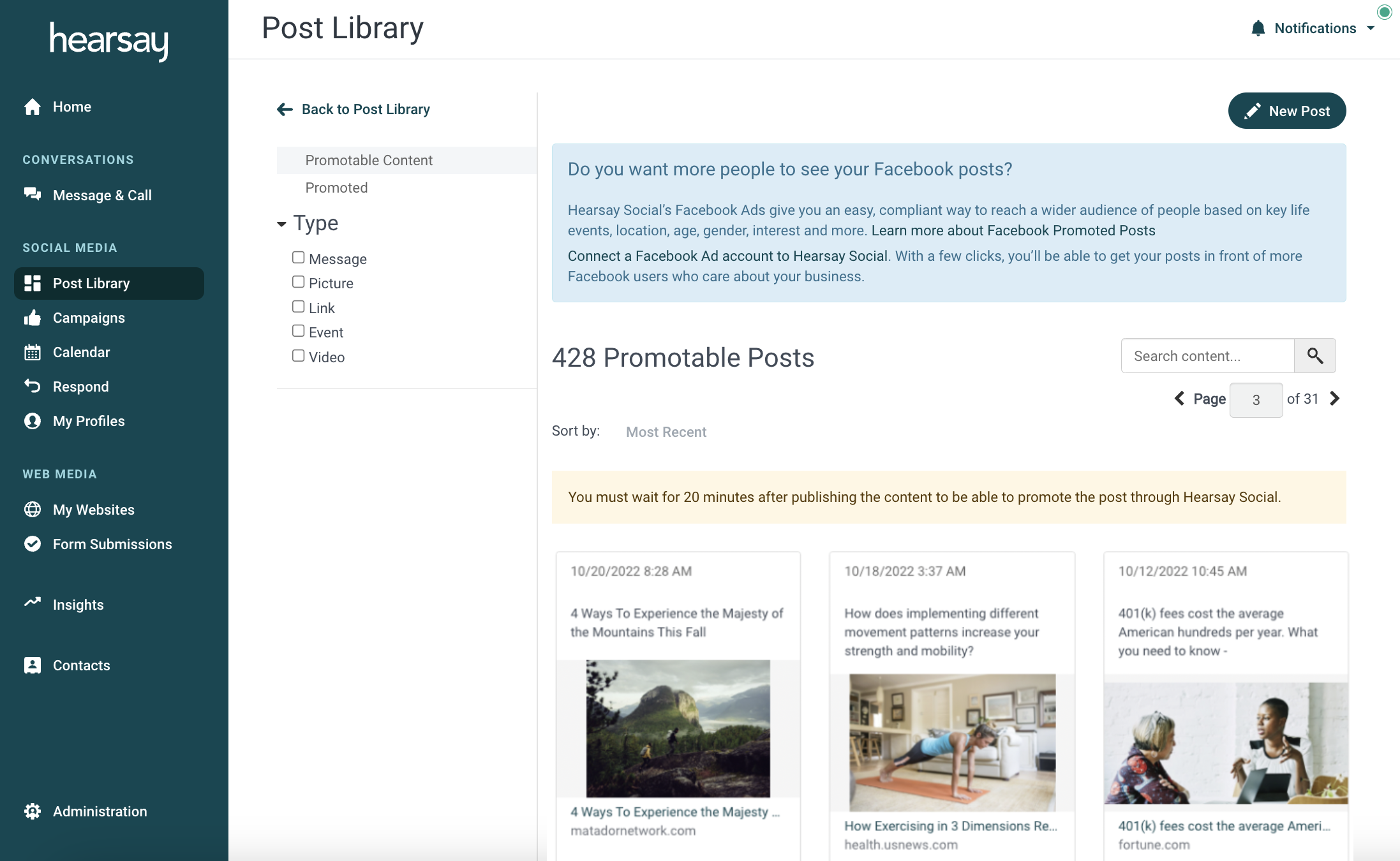Viewport: 1400px width, 861px height.
Task: Select the Promotable Content tab
Action: coord(406,160)
